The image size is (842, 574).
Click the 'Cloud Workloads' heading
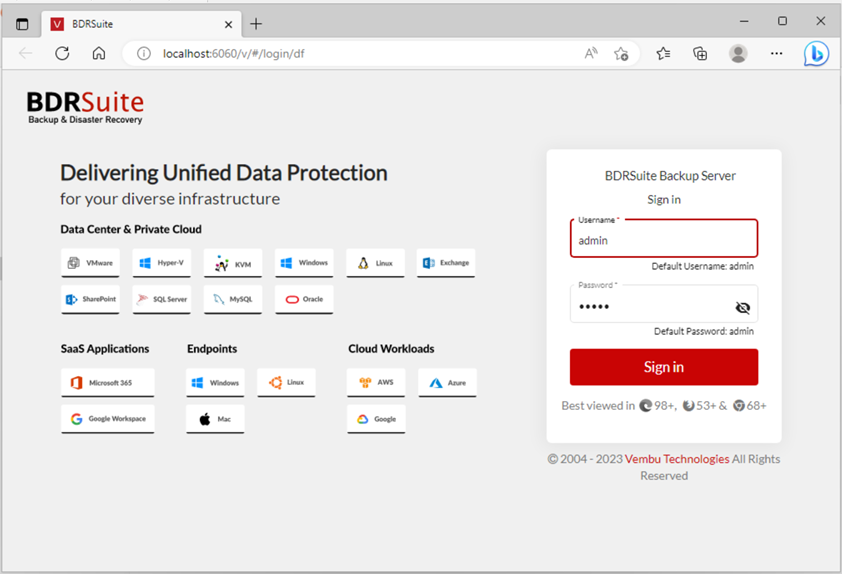tap(391, 348)
